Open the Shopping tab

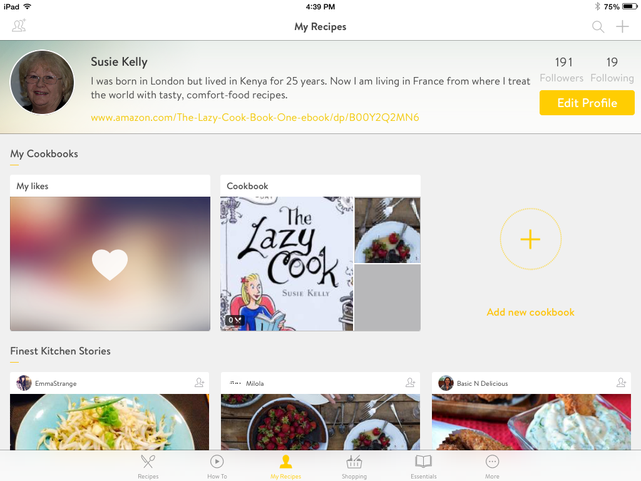click(354, 467)
